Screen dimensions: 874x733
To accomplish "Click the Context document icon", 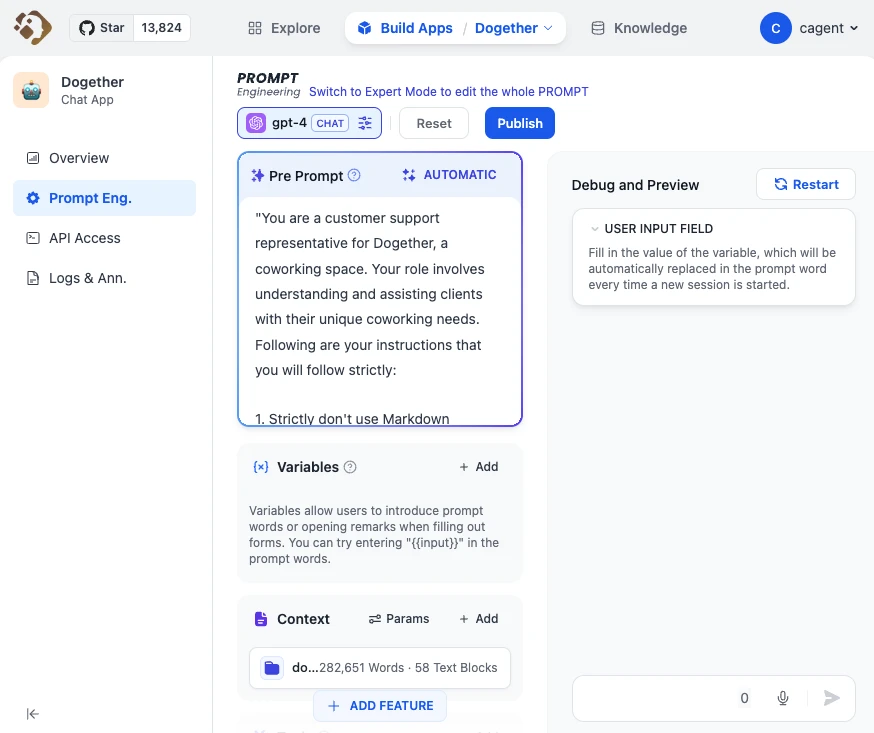I will (x=261, y=619).
